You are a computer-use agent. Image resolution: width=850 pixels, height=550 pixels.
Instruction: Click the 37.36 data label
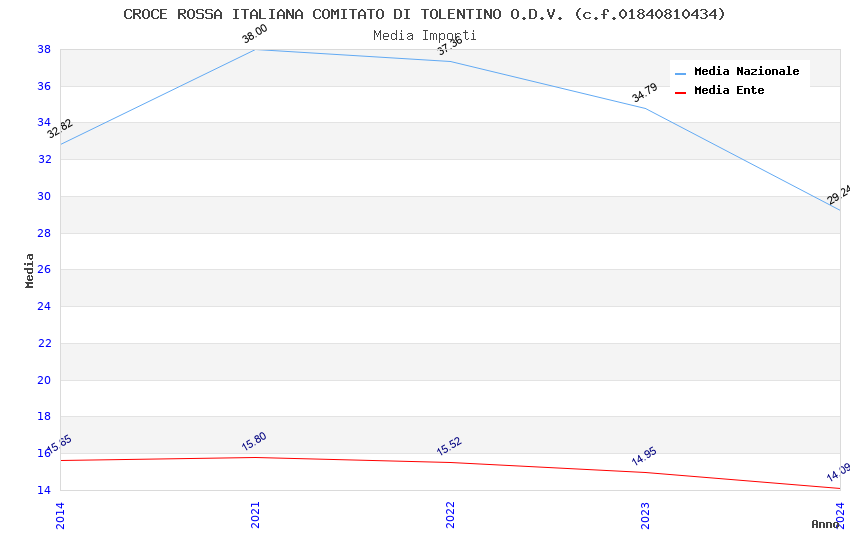coord(450,46)
